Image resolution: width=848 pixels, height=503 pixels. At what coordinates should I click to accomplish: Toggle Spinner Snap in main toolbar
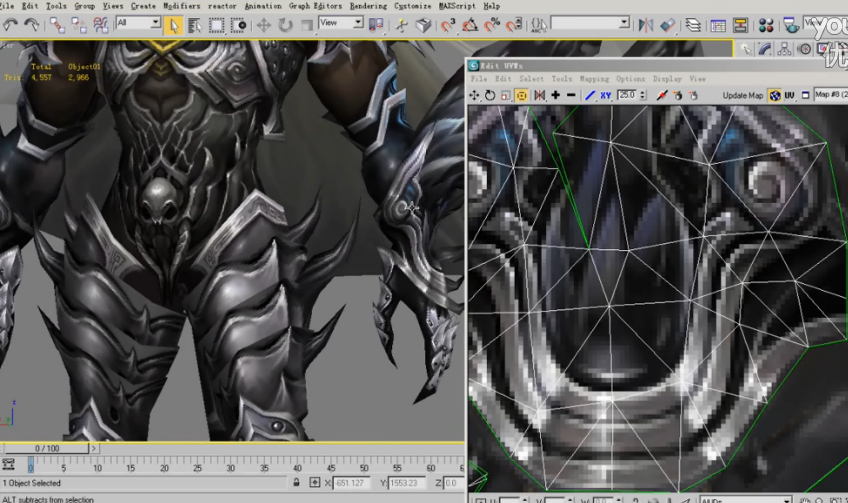coord(514,25)
